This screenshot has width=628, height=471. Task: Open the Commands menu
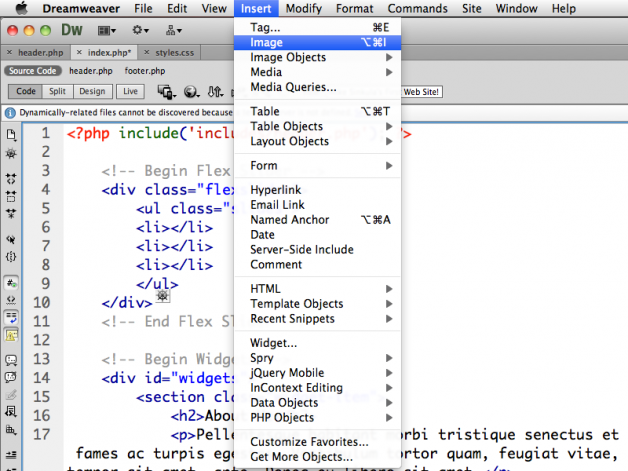click(x=417, y=8)
